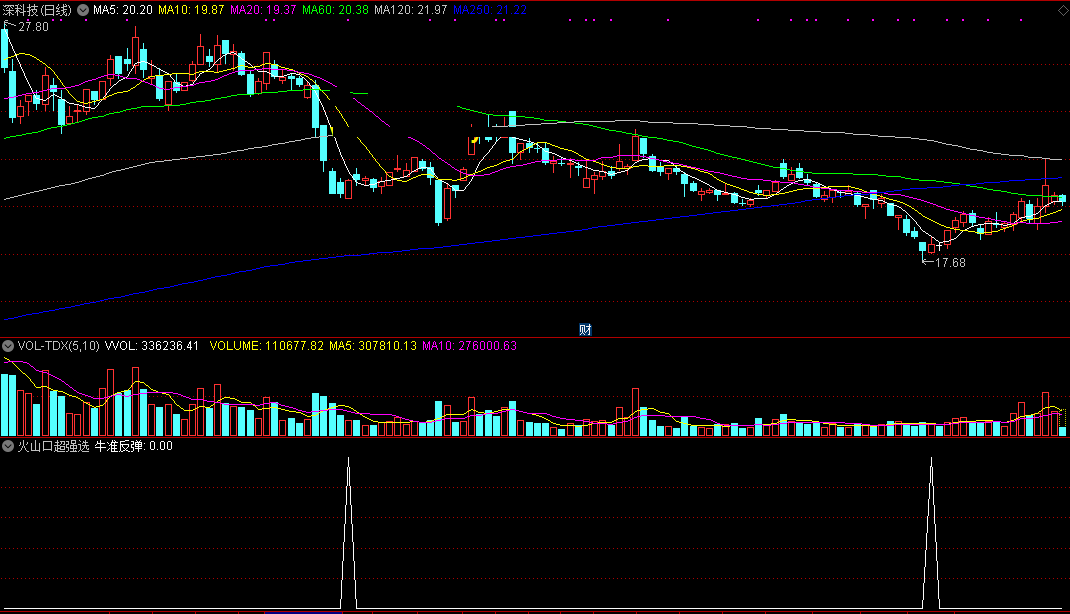Click the MA120: 21.97 label
This screenshot has width=1070, height=614.
click(x=411, y=10)
